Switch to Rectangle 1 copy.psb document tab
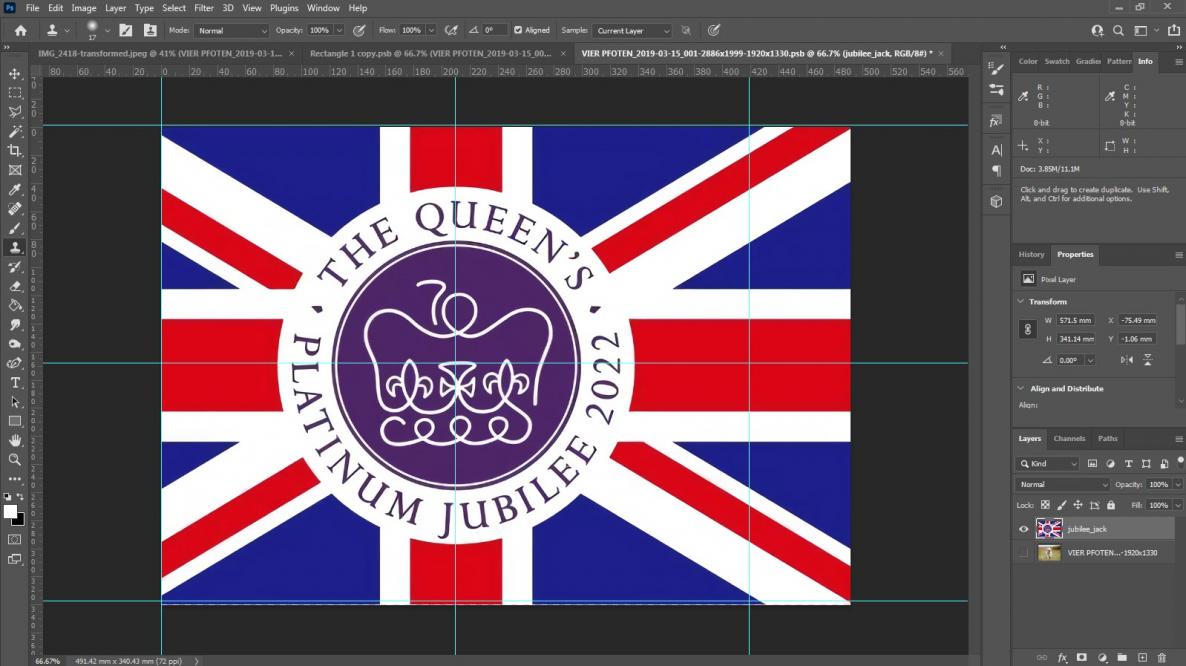The height and width of the screenshot is (666, 1186). point(430,54)
